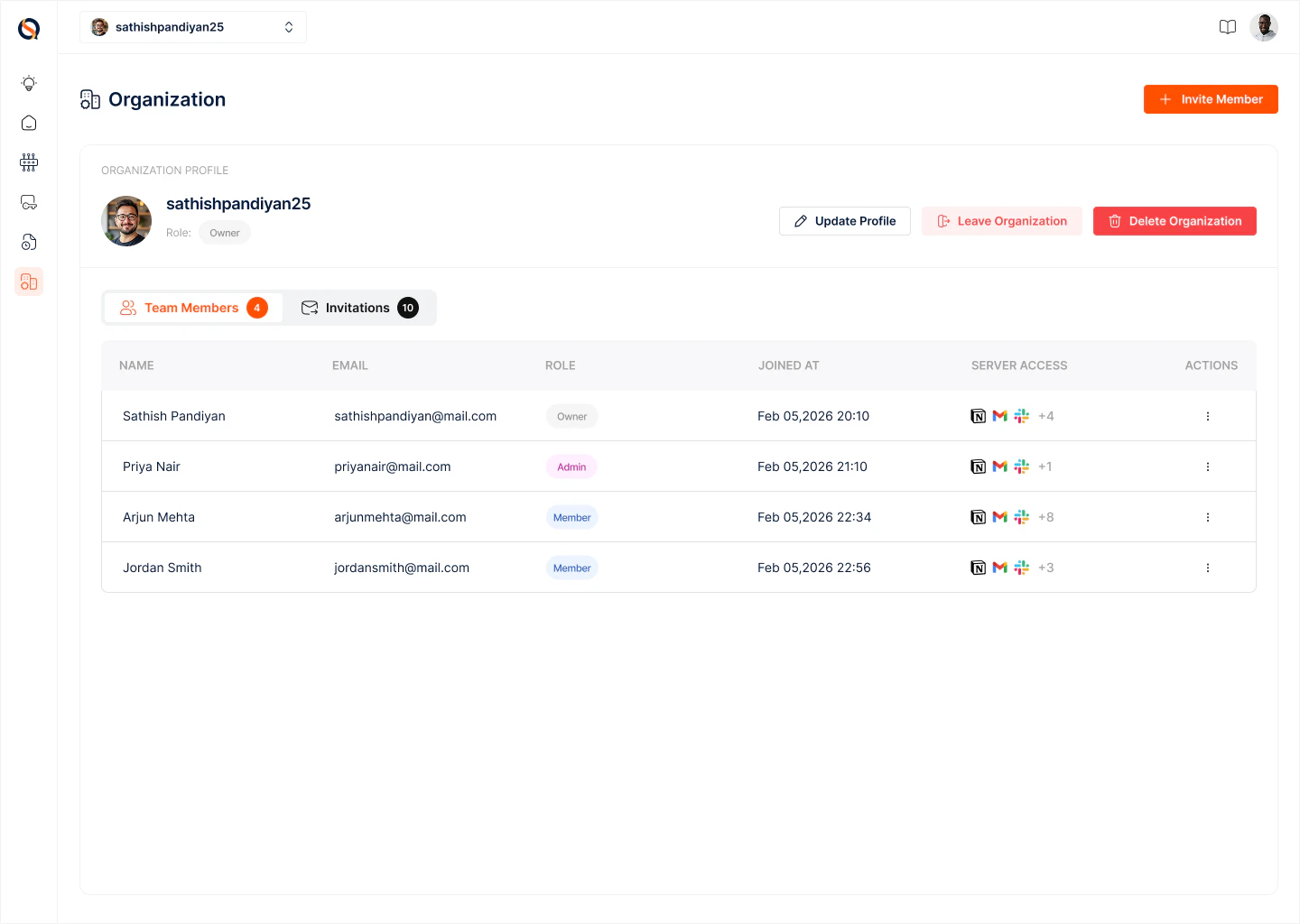
Task: Click the Notion icon in Sathish Pandiyan's row
Action: (979, 415)
